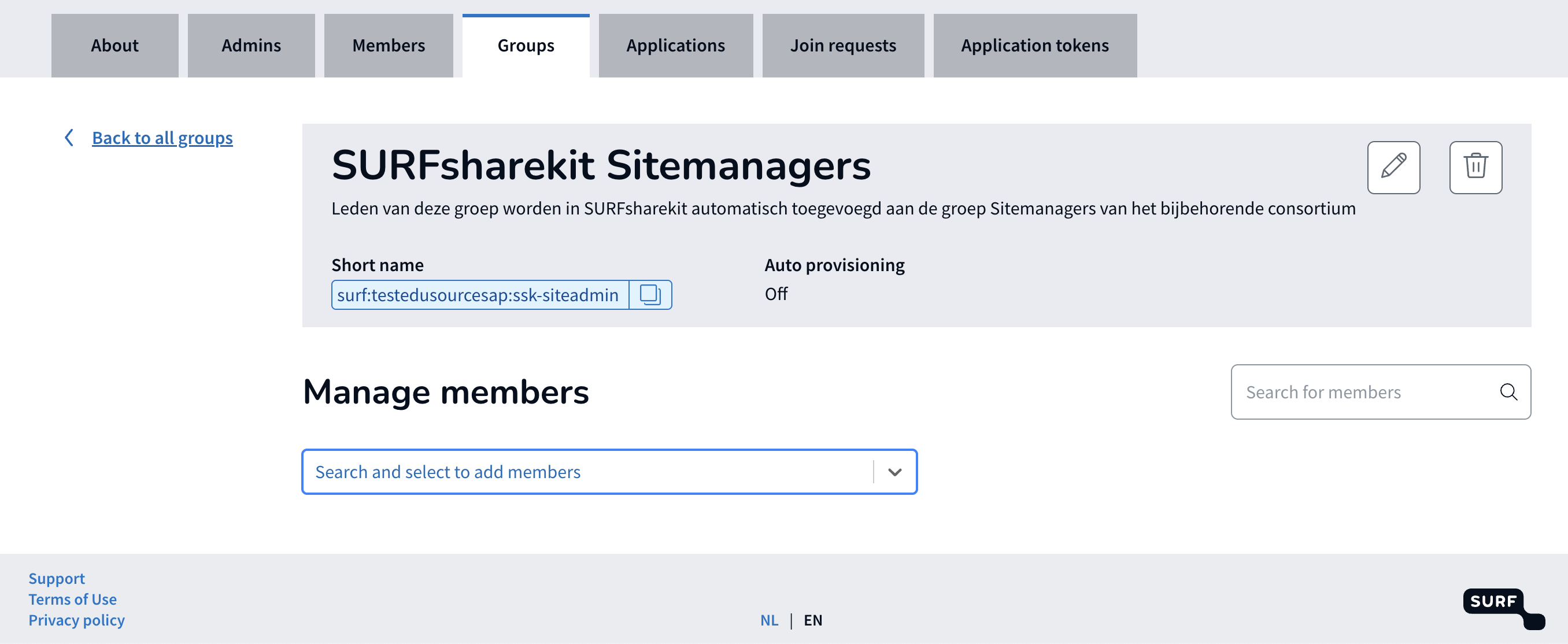Image resolution: width=1568 pixels, height=644 pixels.
Task: Click the pencil edit group icon
Action: coord(1393,168)
